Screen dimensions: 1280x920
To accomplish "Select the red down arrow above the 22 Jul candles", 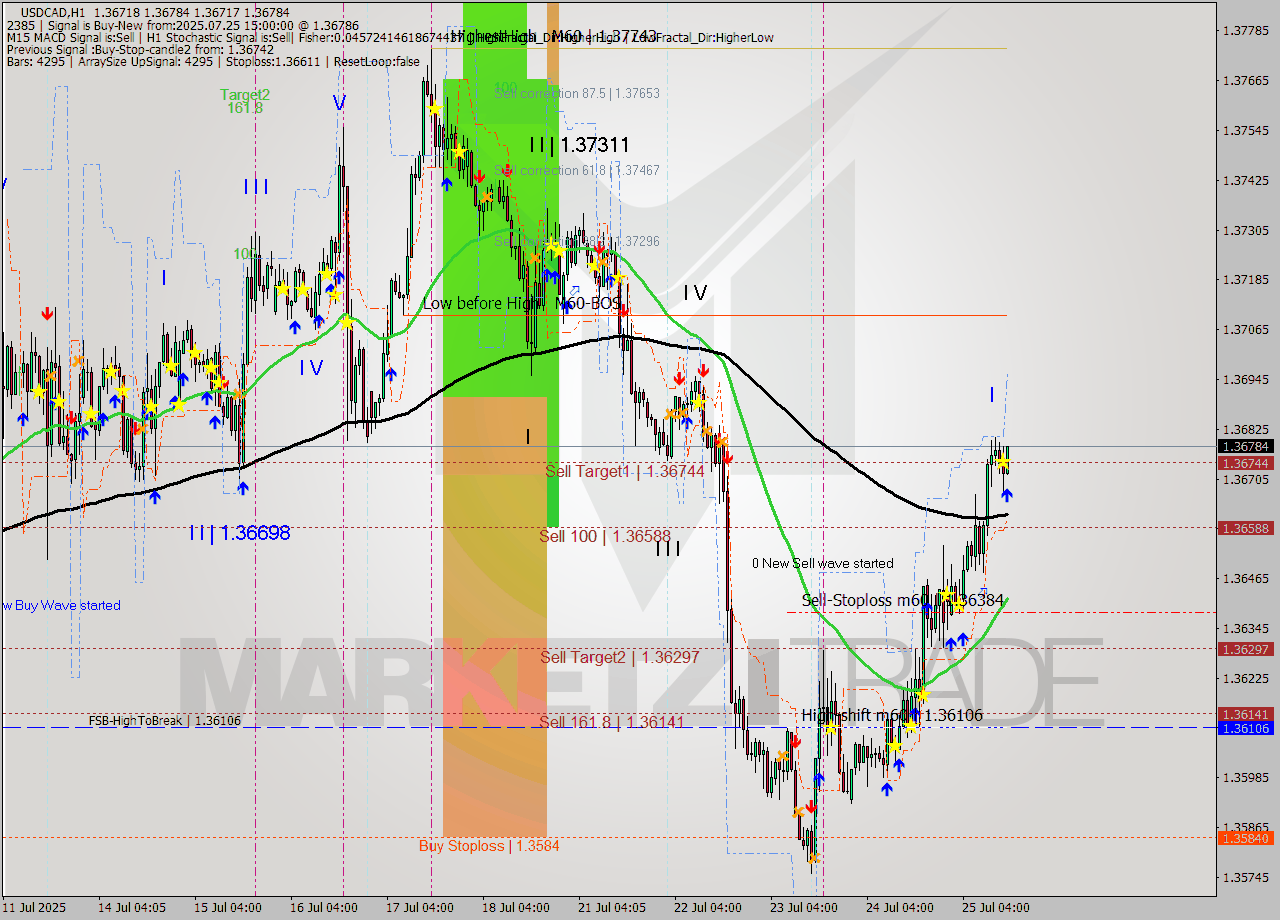I will (703, 369).
